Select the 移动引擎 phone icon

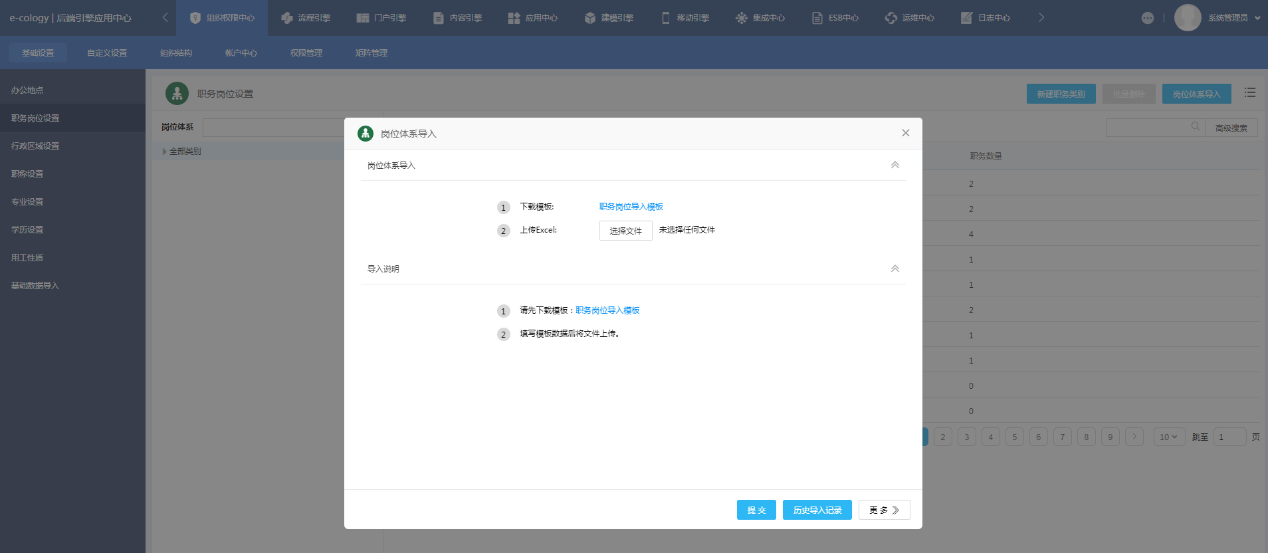(x=666, y=18)
